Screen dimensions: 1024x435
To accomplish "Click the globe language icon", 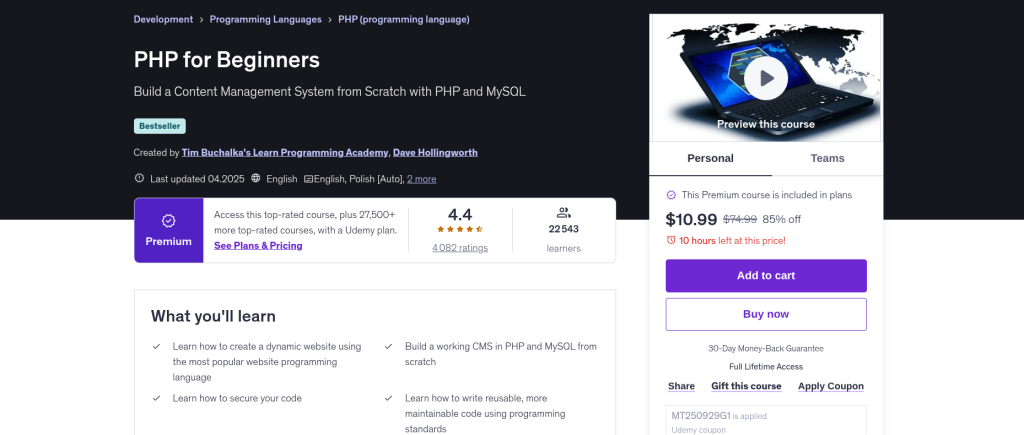I will (256, 179).
